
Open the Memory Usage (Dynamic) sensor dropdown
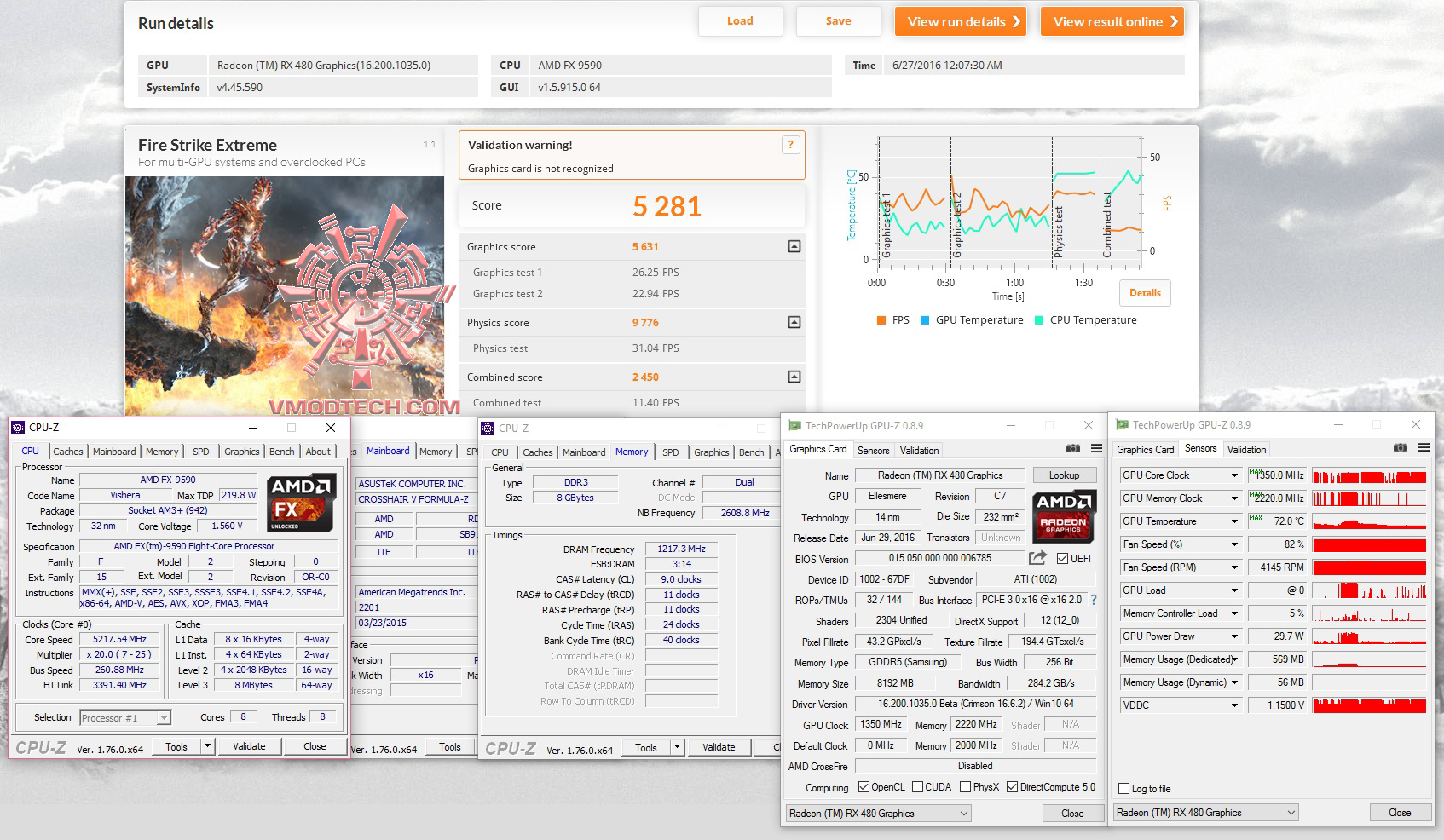(1233, 682)
